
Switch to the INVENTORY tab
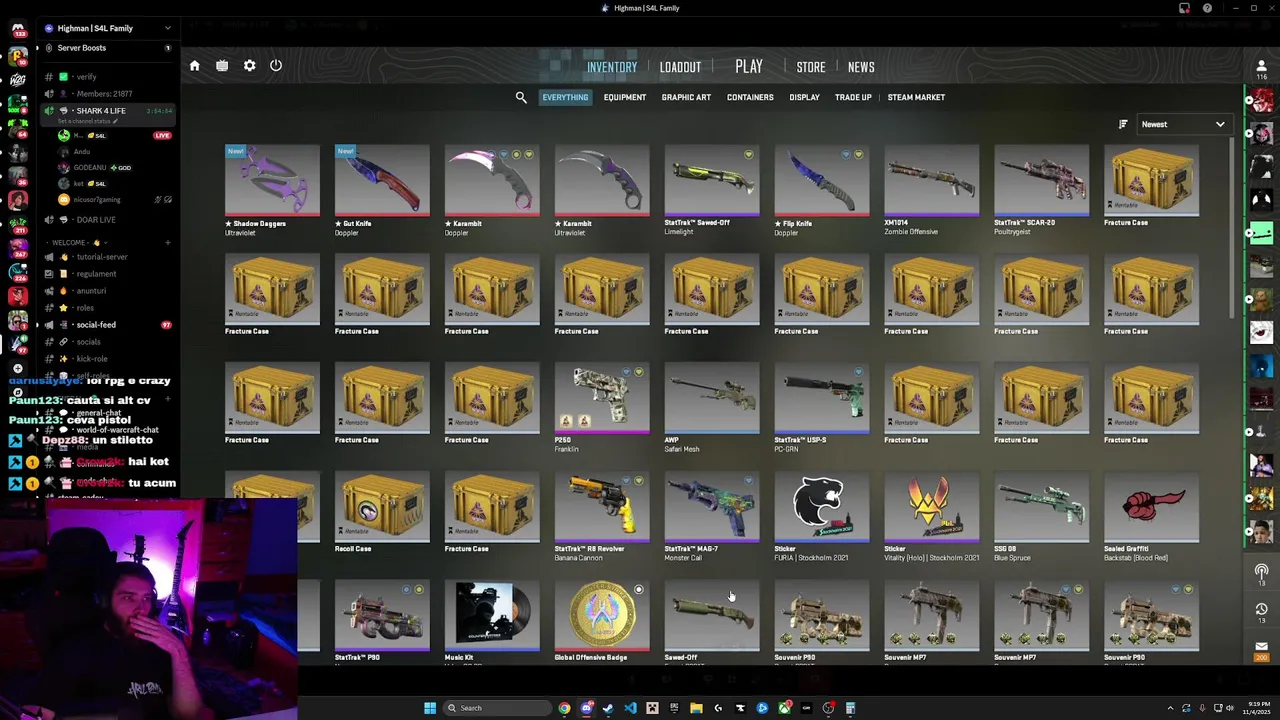coord(612,67)
